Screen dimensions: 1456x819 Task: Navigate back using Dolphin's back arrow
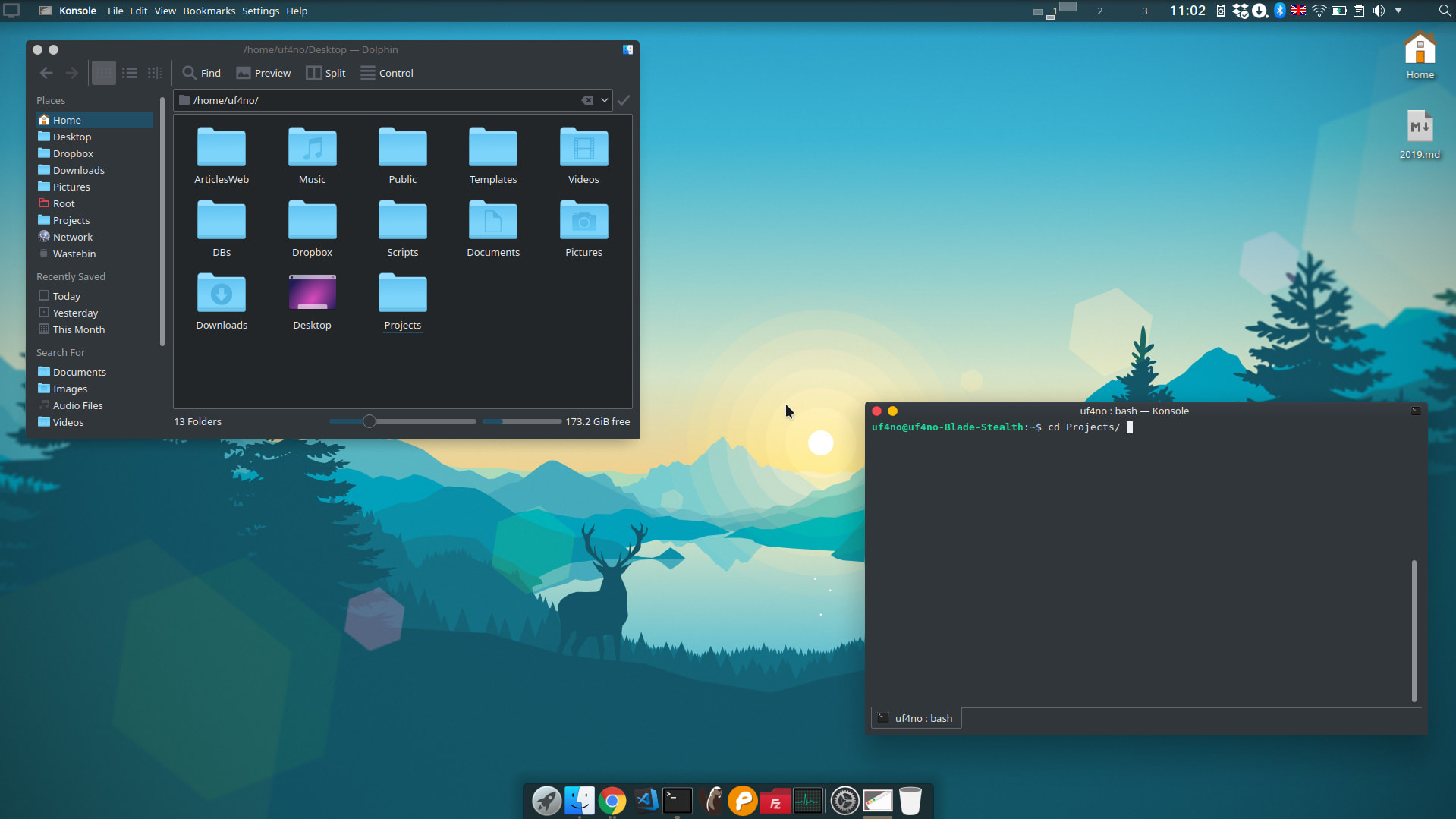[x=46, y=73]
